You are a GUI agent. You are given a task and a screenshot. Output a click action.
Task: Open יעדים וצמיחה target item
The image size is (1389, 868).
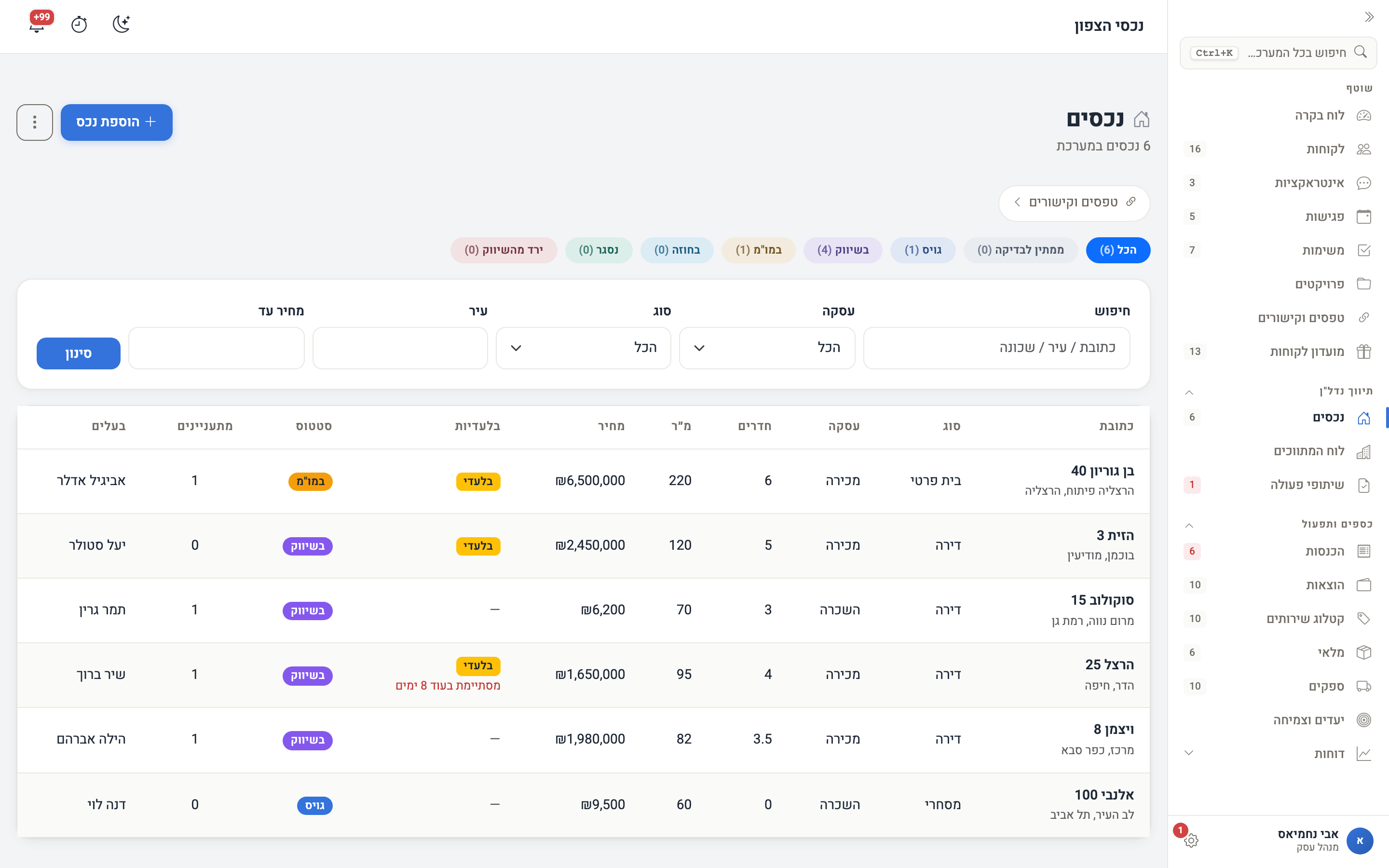click(1278, 720)
